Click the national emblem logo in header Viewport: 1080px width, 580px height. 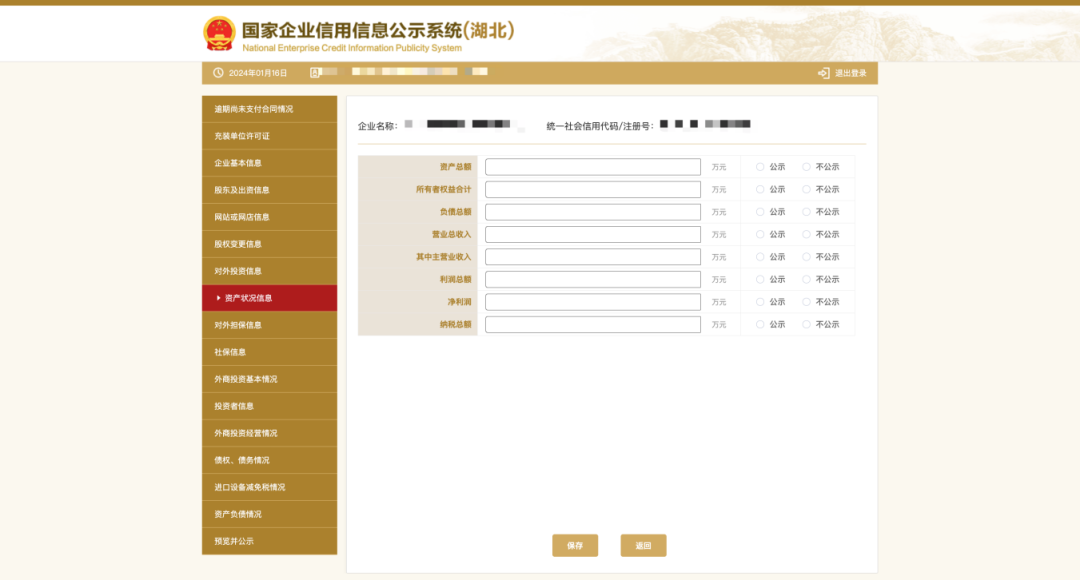[x=219, y=34]
